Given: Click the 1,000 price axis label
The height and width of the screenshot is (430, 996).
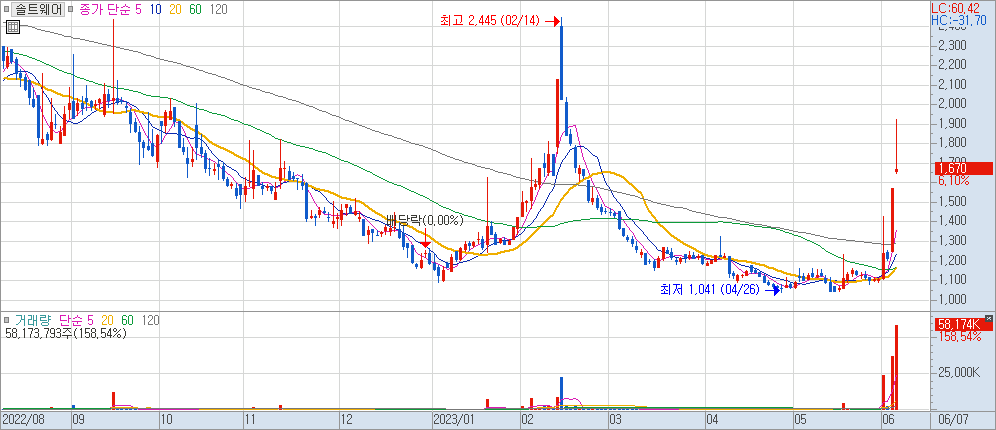Looking at the screenshot, I should click(954, 299).
